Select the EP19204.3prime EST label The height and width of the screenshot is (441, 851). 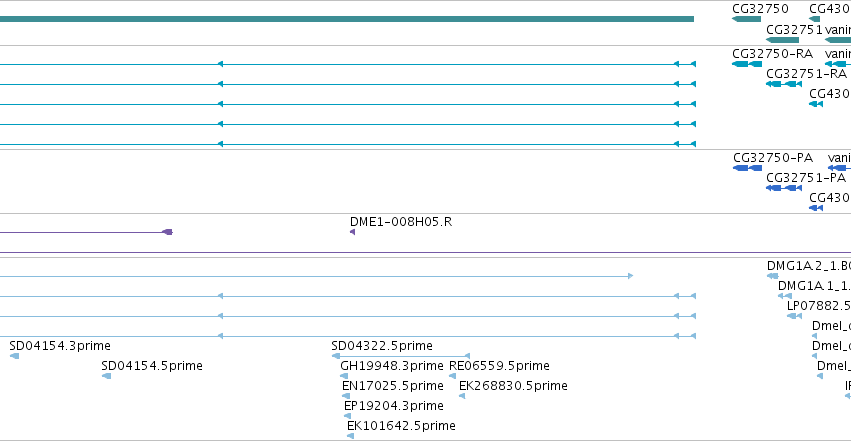click(394, 406)
